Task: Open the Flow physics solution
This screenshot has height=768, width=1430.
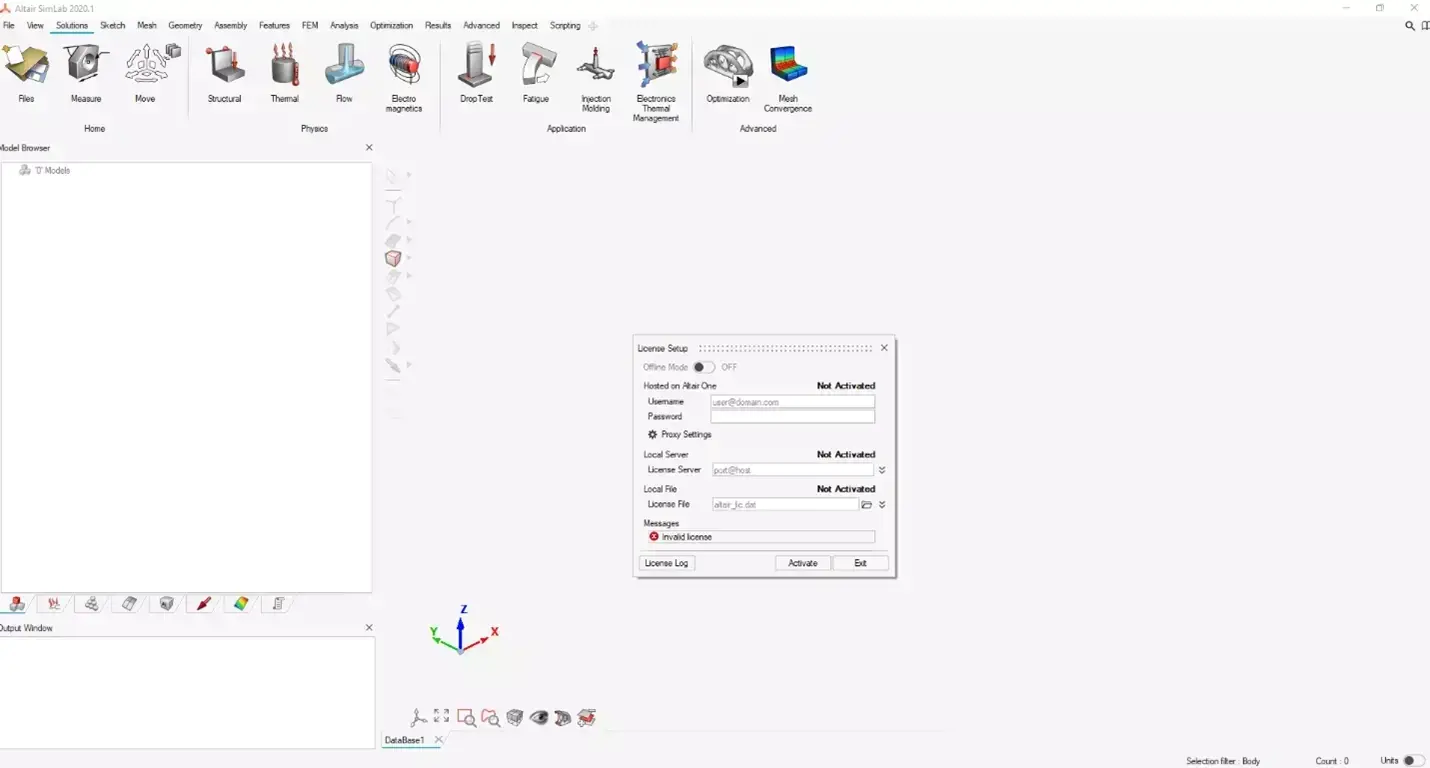Action: 344,73
